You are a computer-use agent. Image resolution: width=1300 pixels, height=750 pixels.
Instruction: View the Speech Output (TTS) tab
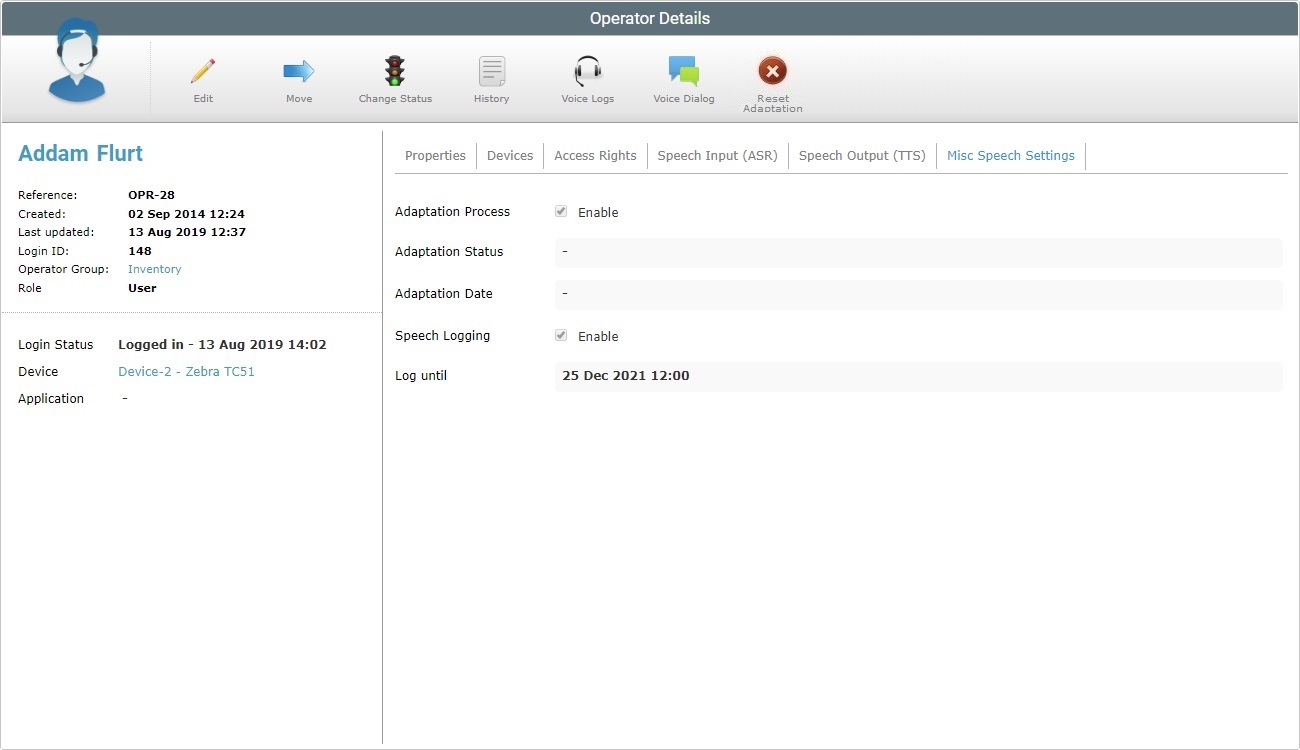coord(862,155)
